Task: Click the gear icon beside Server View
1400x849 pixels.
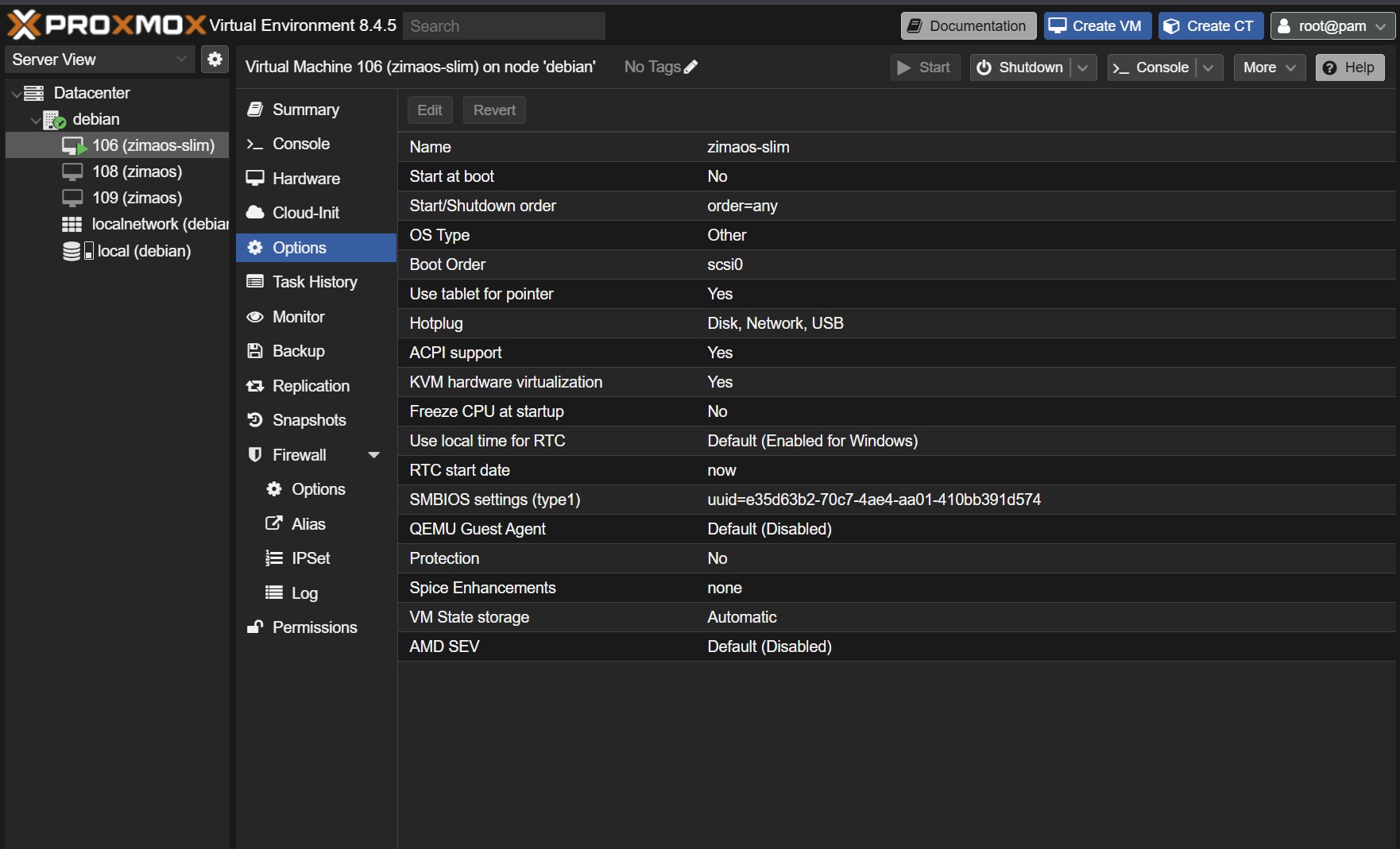Action: 215,60
